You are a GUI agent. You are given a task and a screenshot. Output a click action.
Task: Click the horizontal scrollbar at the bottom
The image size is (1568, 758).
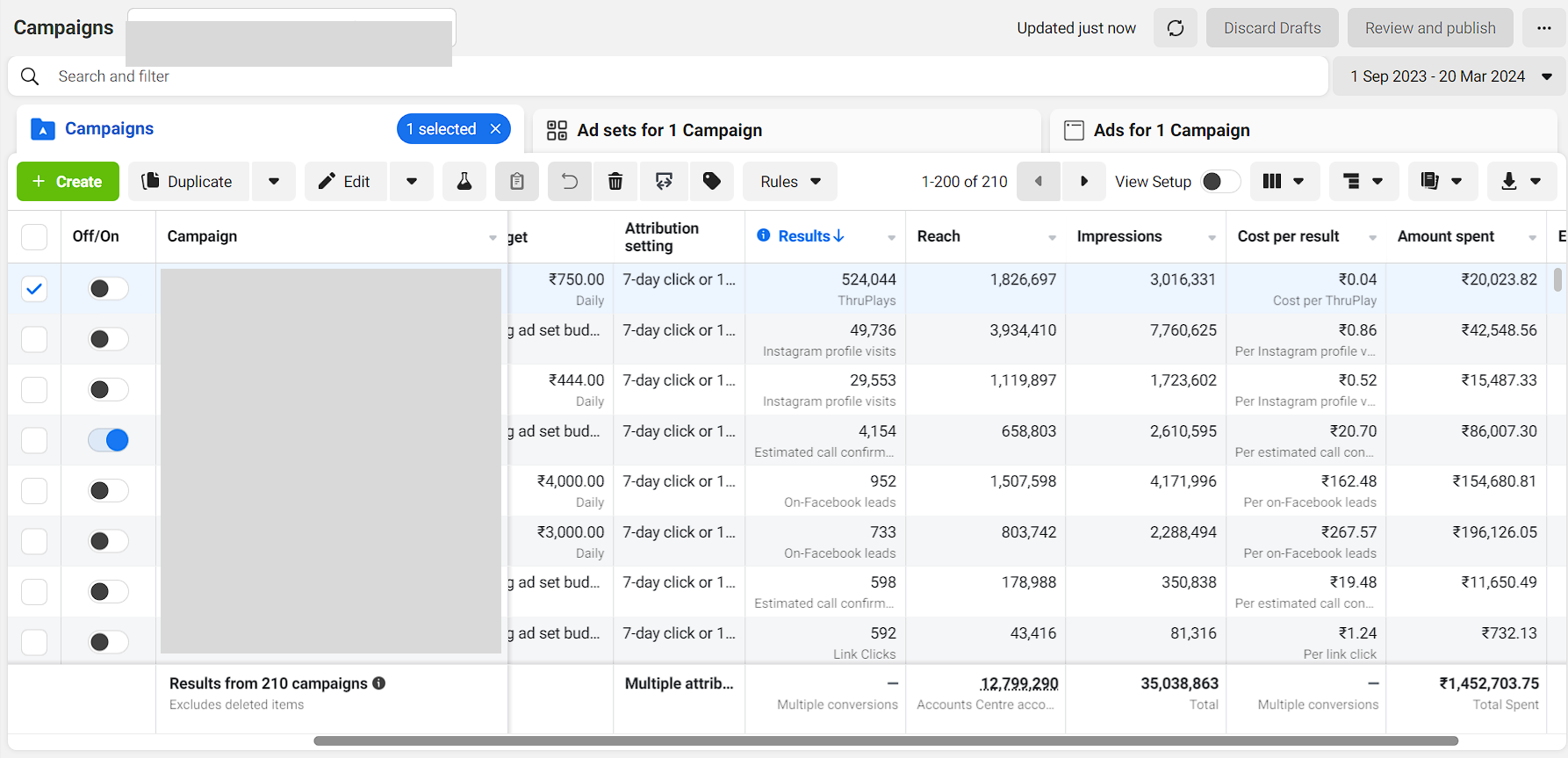coord(885,741)
